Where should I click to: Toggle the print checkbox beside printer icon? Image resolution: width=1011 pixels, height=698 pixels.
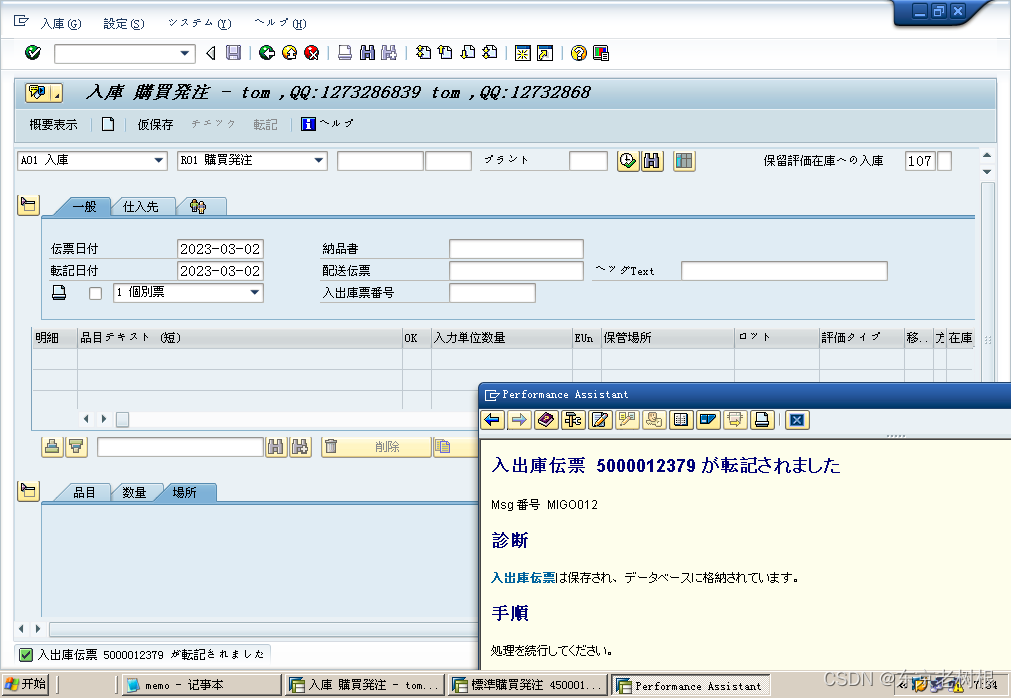pos(95,293)
